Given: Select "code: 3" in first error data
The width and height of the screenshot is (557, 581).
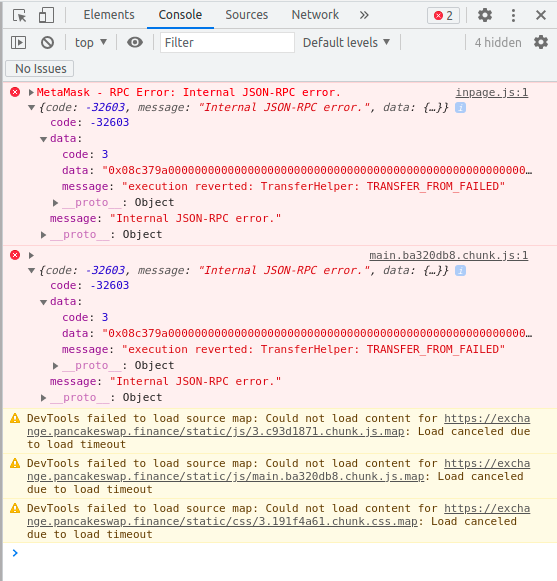Looking at the screenshot, I should pos(85,154).
